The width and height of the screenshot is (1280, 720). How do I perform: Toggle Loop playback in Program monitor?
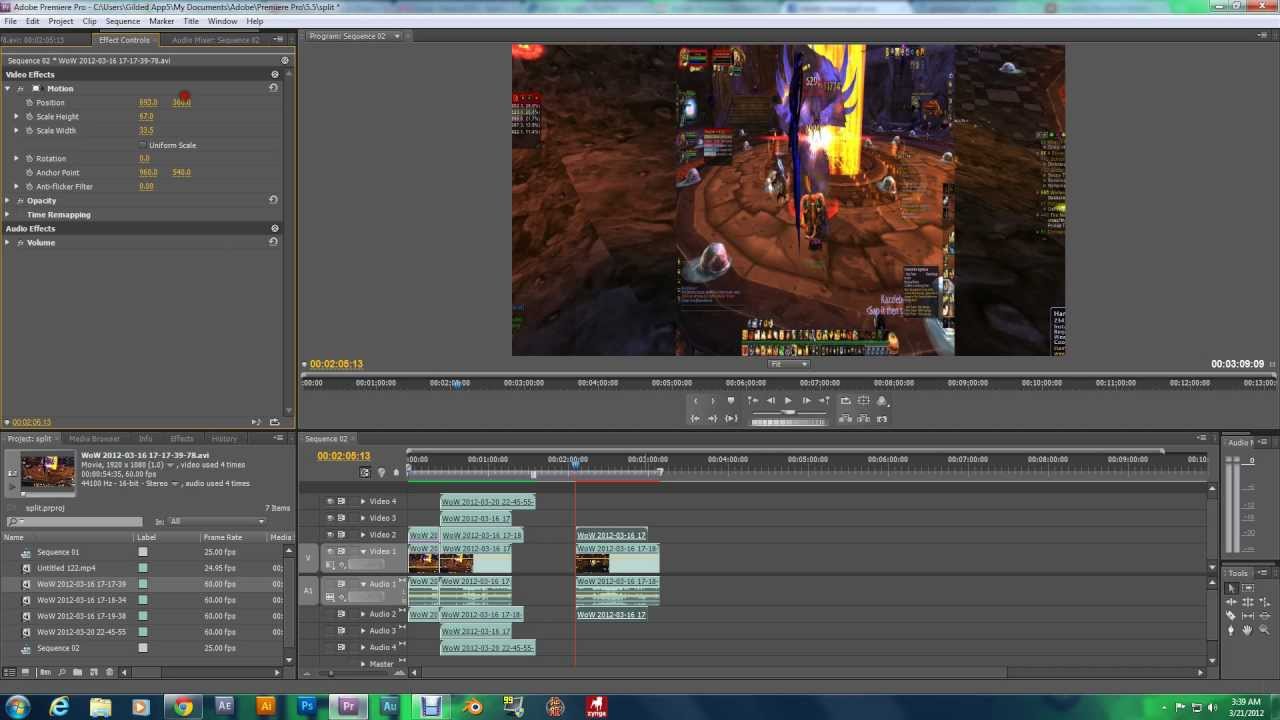click(x=845, y=400)
